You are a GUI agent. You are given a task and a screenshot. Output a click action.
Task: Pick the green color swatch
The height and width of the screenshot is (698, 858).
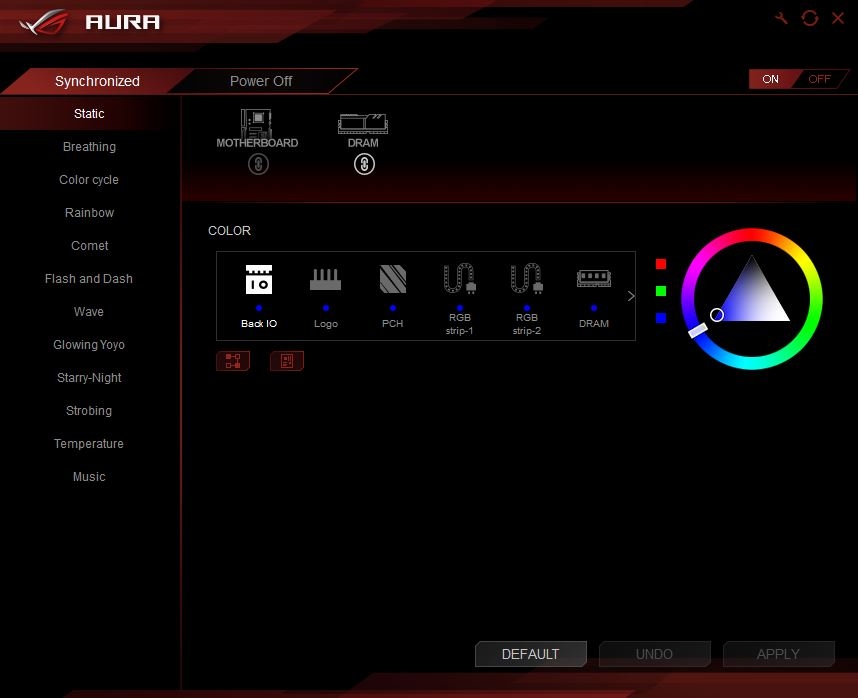(661, 291)
